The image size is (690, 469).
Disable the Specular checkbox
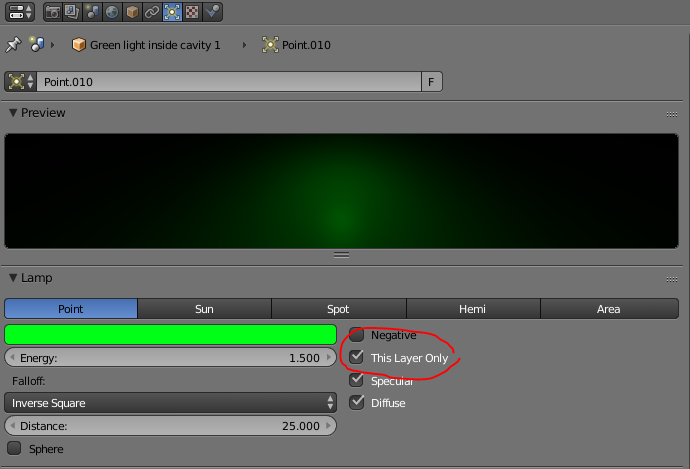coord(357,380)
